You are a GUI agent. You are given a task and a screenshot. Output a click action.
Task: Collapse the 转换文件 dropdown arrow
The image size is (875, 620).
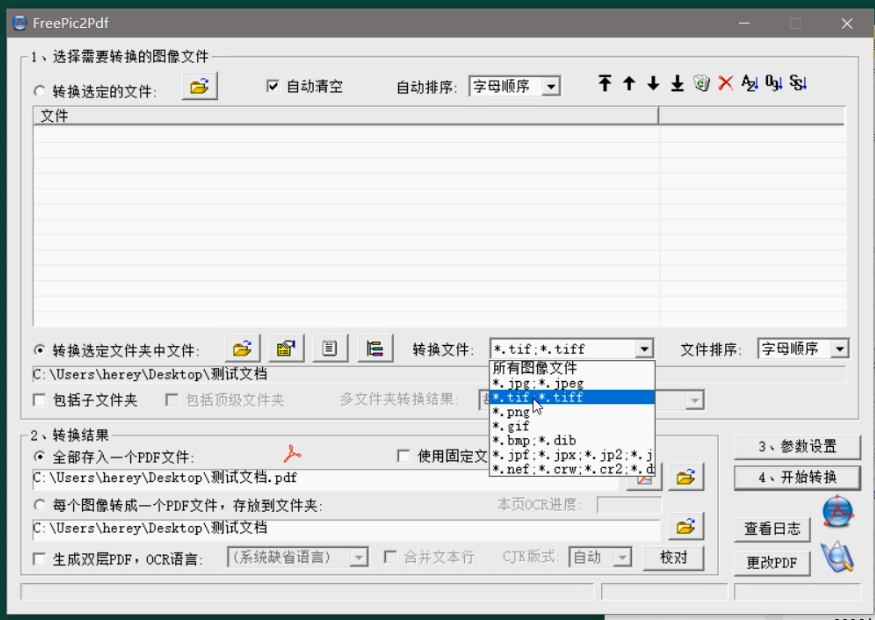[644, 349]
